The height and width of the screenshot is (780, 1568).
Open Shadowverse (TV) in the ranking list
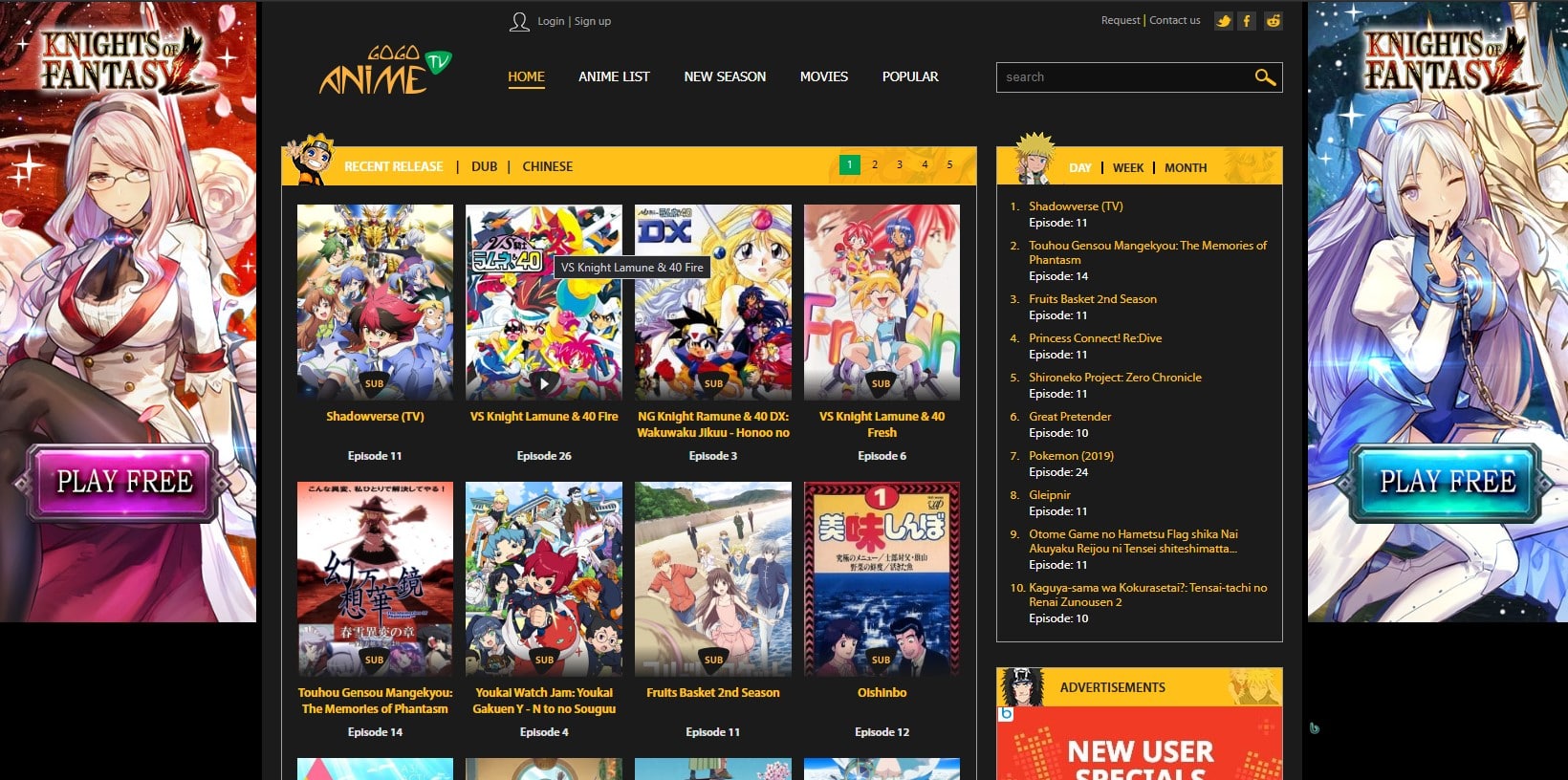tap(1076, 206)
